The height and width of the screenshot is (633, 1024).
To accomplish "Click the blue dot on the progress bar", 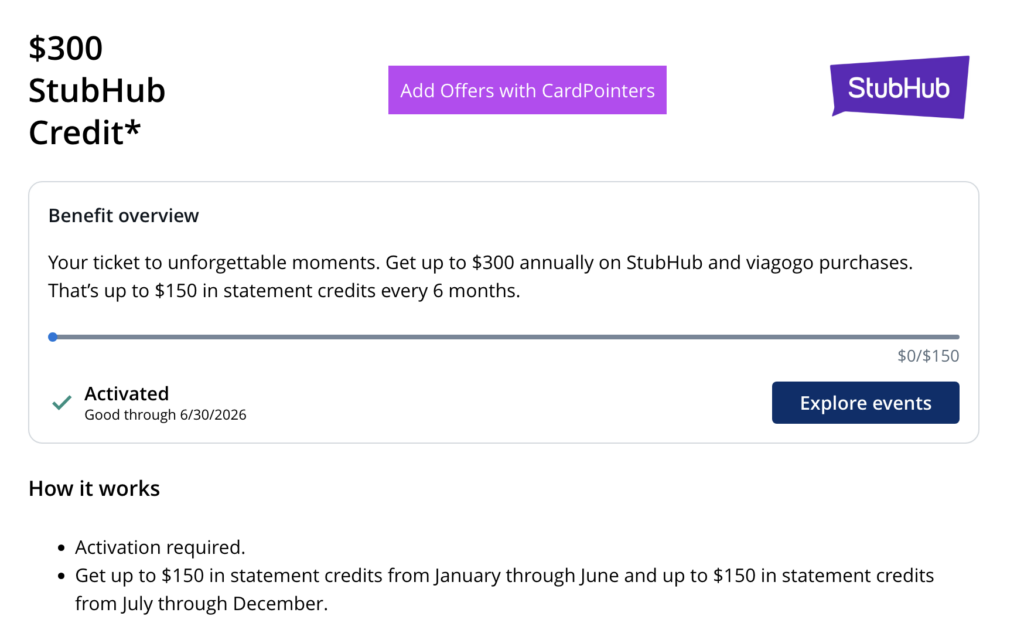I will (53, 337).
